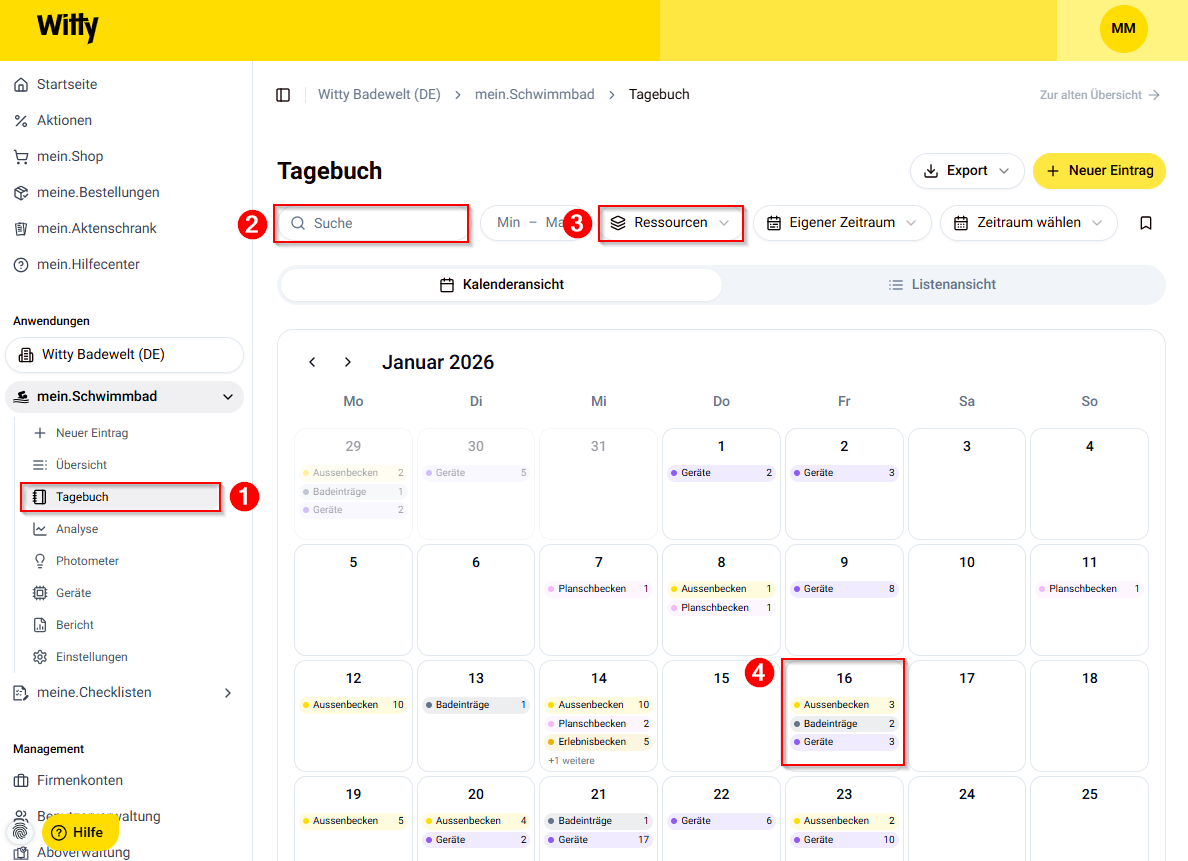
Task: Click the fingerprint icon at bottom left
Action: point(20,832)
